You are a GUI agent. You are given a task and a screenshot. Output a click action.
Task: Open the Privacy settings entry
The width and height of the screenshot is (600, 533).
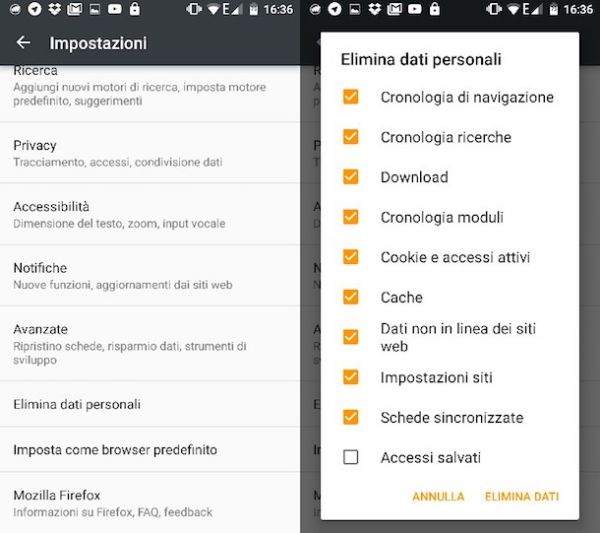click(150, 153)
